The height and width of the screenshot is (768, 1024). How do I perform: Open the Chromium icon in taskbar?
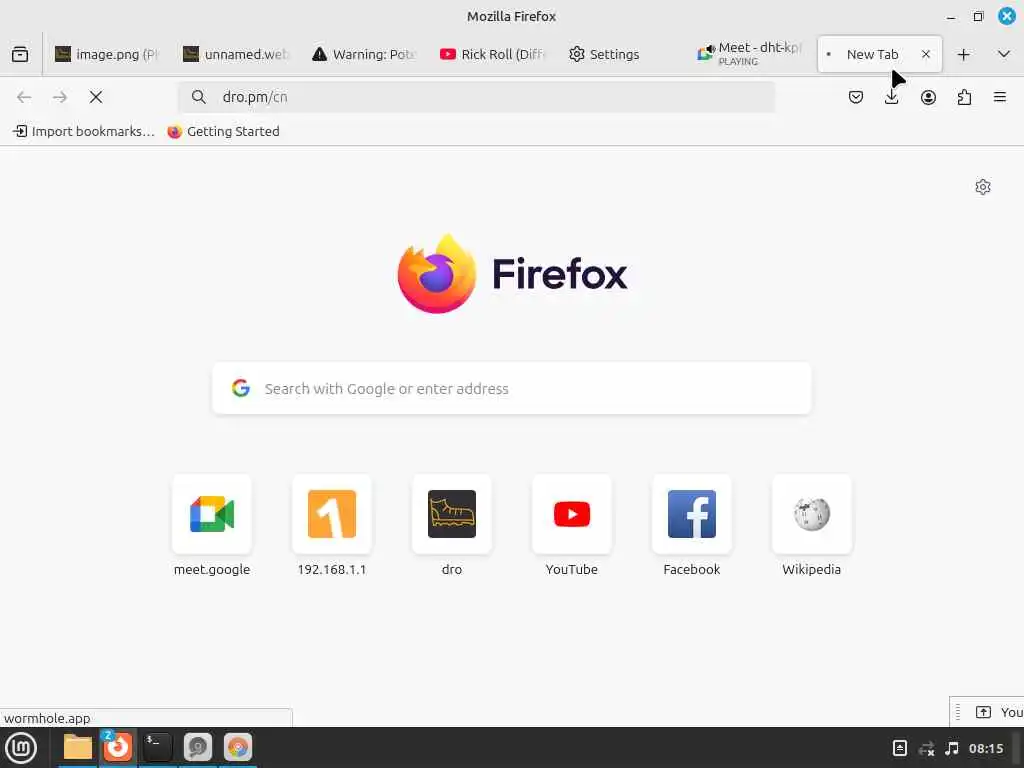click(238, 747)
